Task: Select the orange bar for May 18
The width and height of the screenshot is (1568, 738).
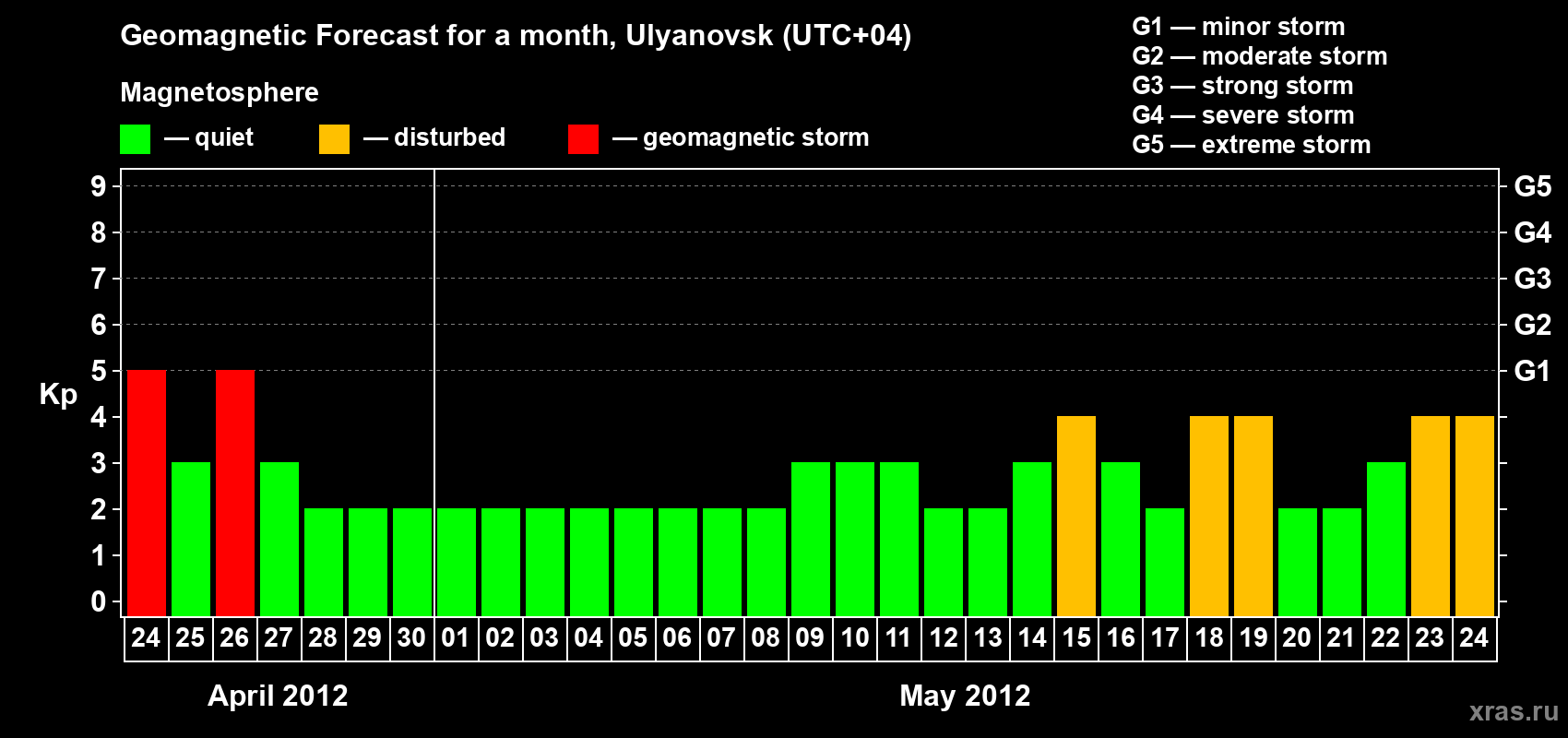Action: coord(1209,516)
